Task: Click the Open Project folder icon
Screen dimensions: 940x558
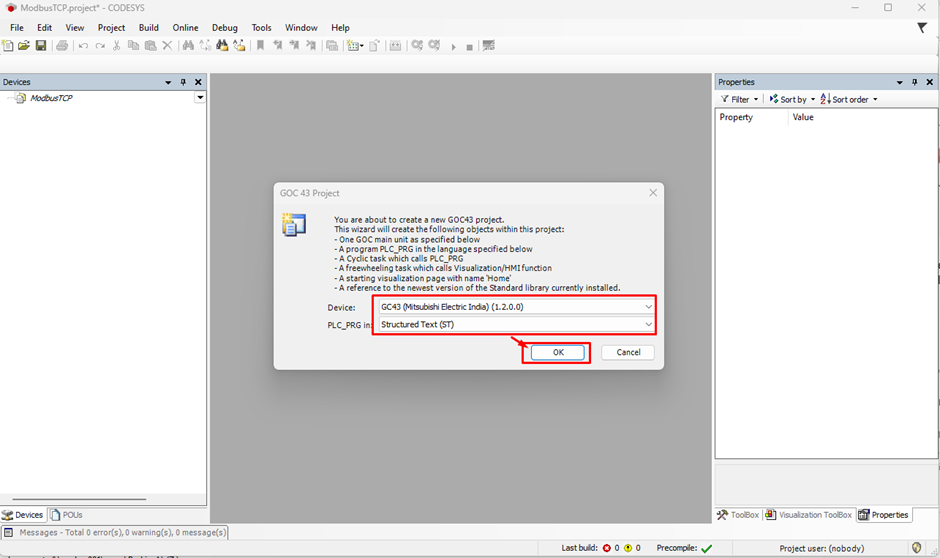Action: click(x=24, y=46)
